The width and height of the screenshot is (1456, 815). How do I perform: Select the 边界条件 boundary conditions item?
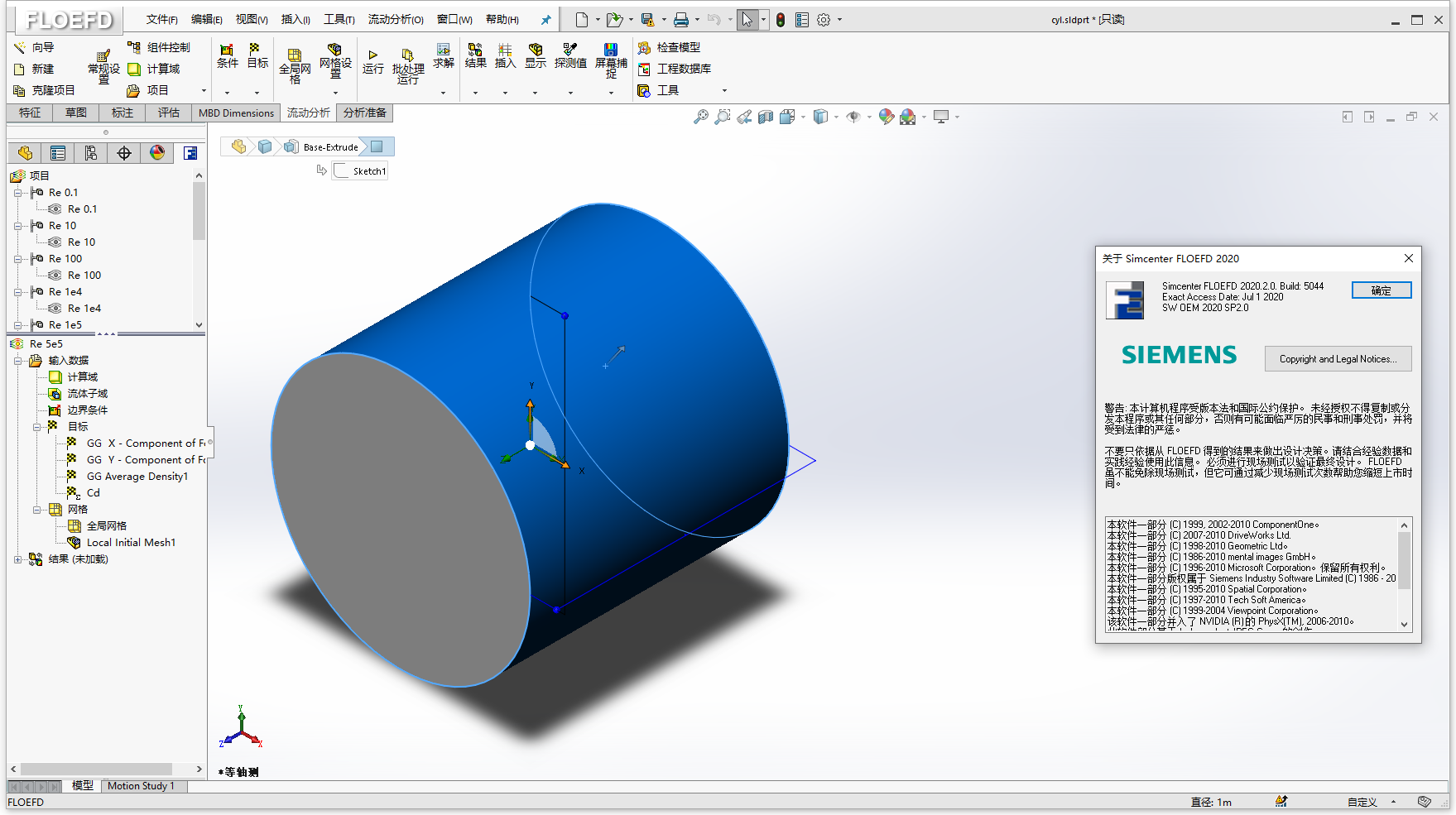(79, 410)
